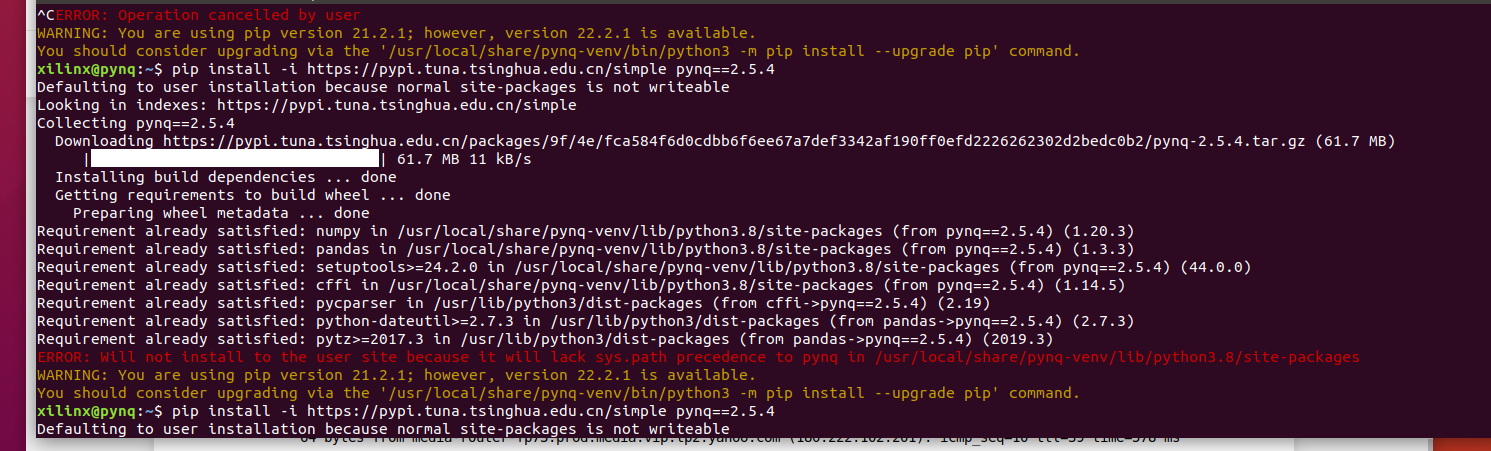The height and width of the screenshot is (451, 1491).
Task: Click the numpy "Requirement already satisfied" line
Action: click(585, 231)
